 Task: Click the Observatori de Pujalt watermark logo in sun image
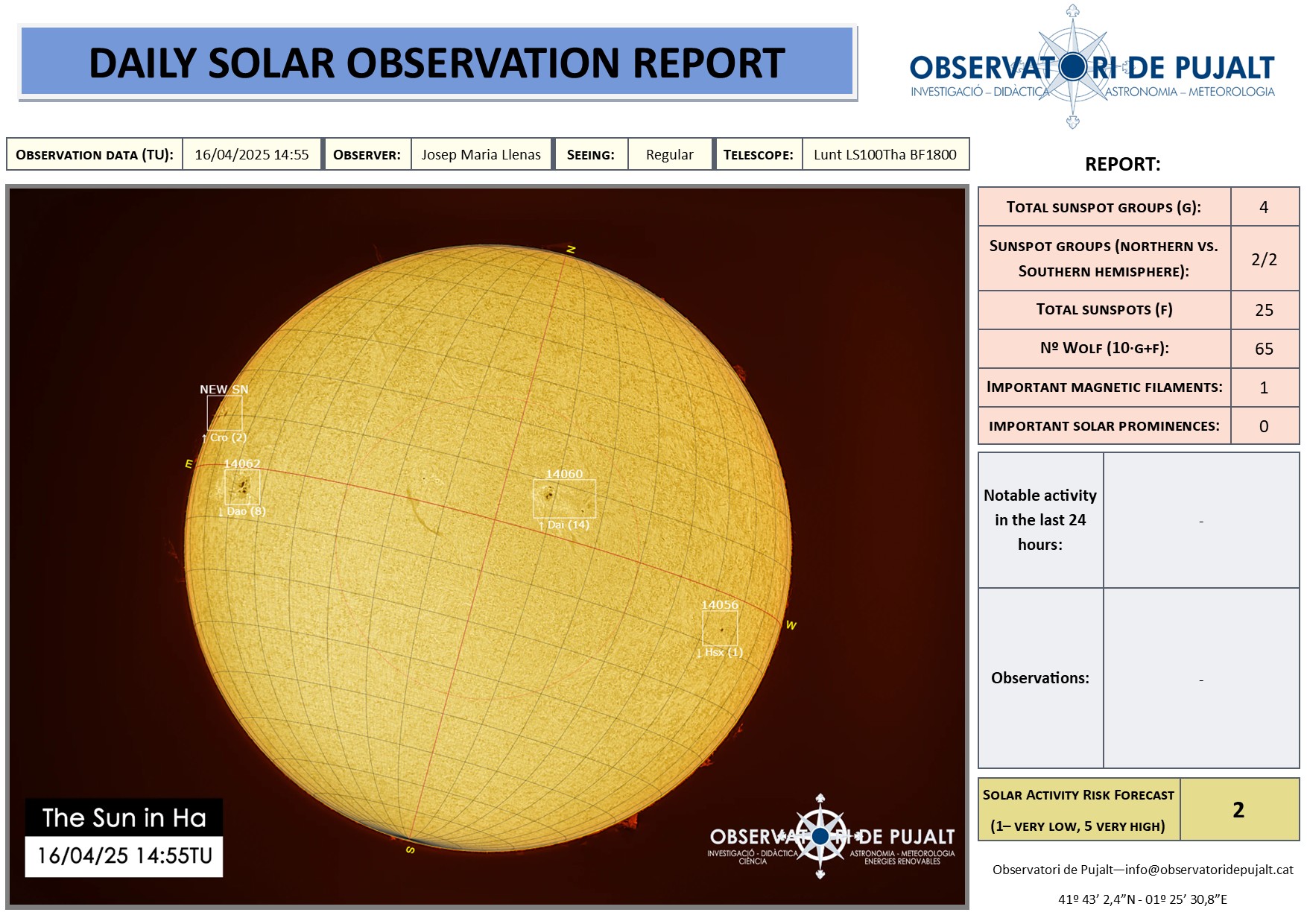click(x=831, y=838)
